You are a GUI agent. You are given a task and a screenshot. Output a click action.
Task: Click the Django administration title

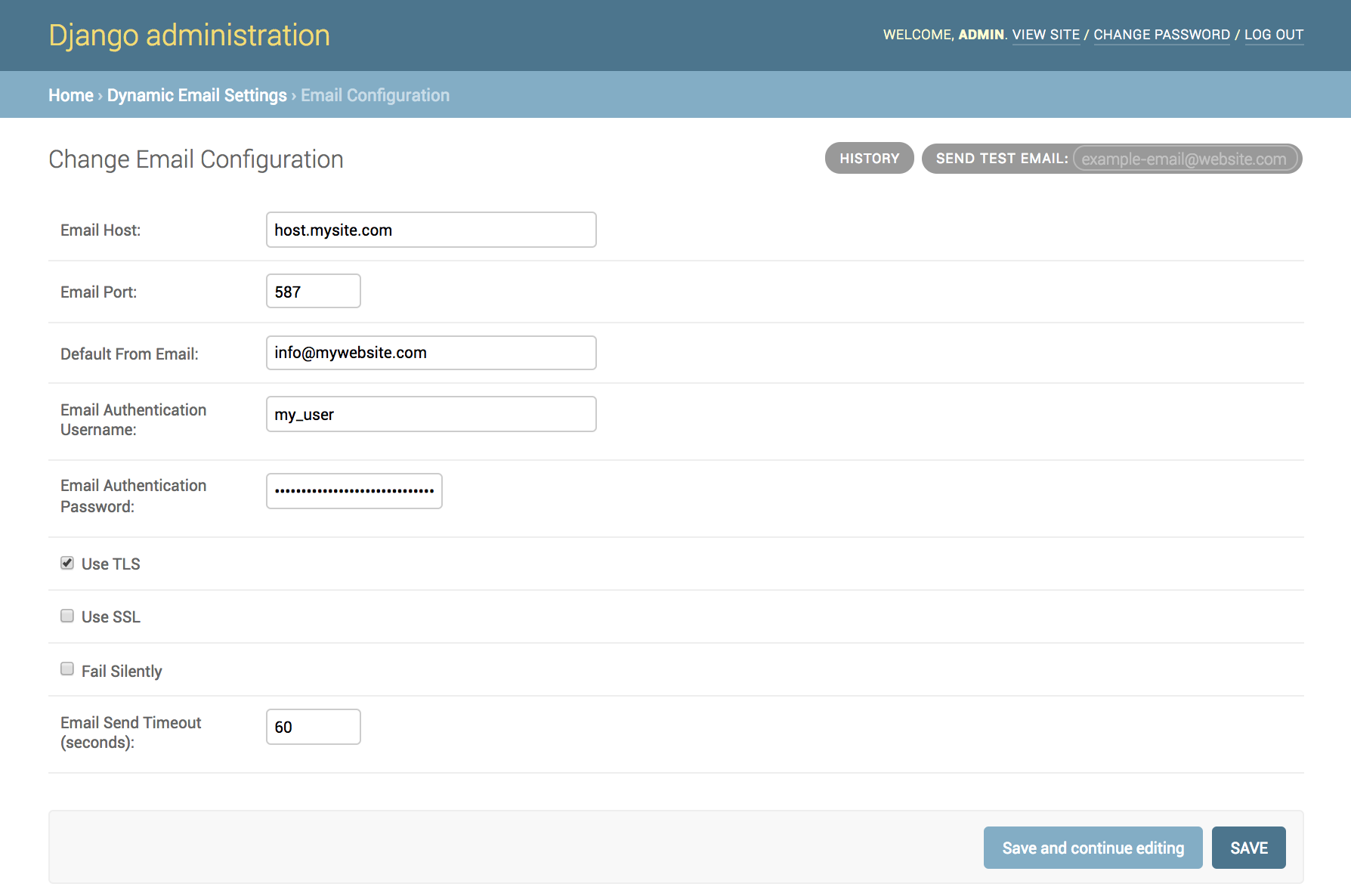(189, 36)
